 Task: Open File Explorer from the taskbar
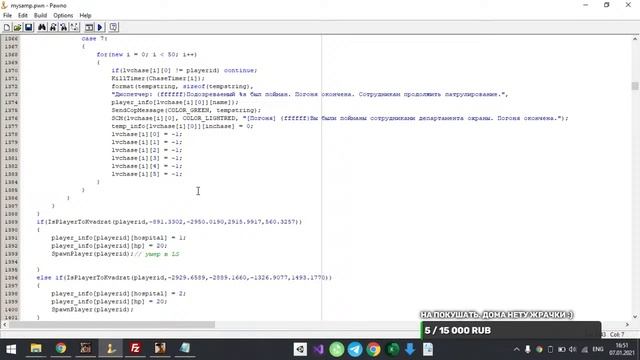36,349
